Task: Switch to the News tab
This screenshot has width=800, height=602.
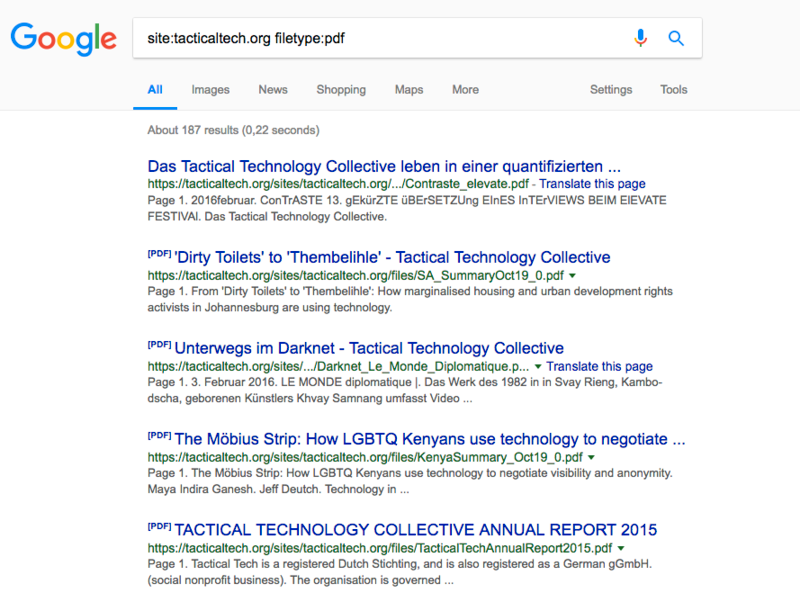Action: tap(273, 90)
